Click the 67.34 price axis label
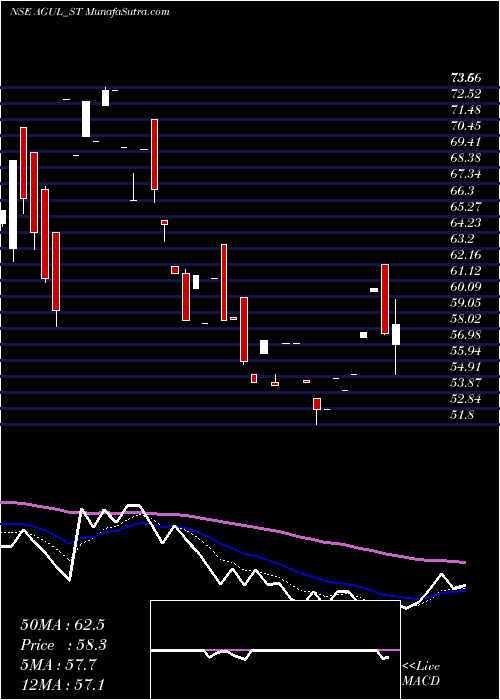Image resolution: width=500 pixels, height=700 pixels. 466,175
